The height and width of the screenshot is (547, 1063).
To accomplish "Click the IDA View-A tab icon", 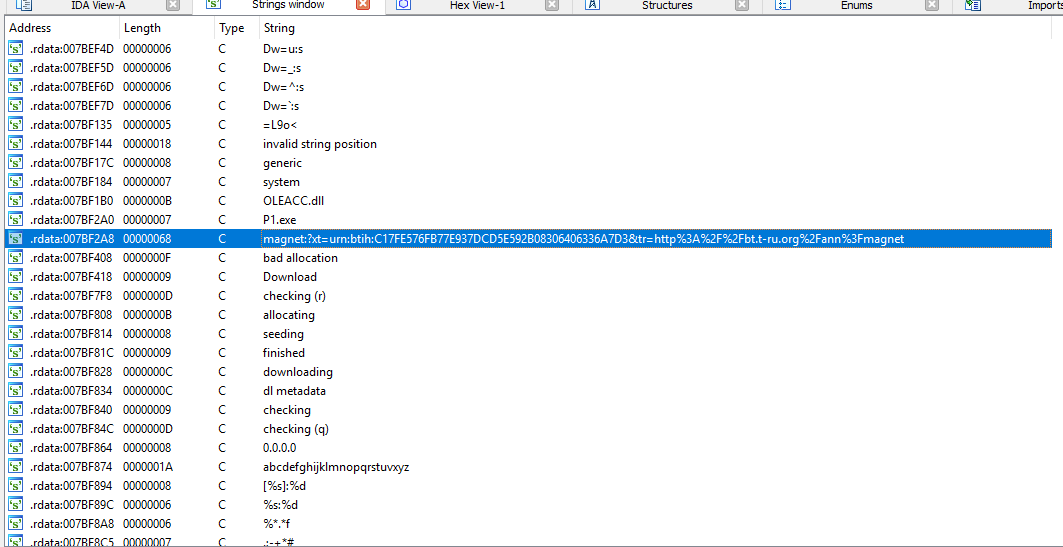I will coord(25,5).
